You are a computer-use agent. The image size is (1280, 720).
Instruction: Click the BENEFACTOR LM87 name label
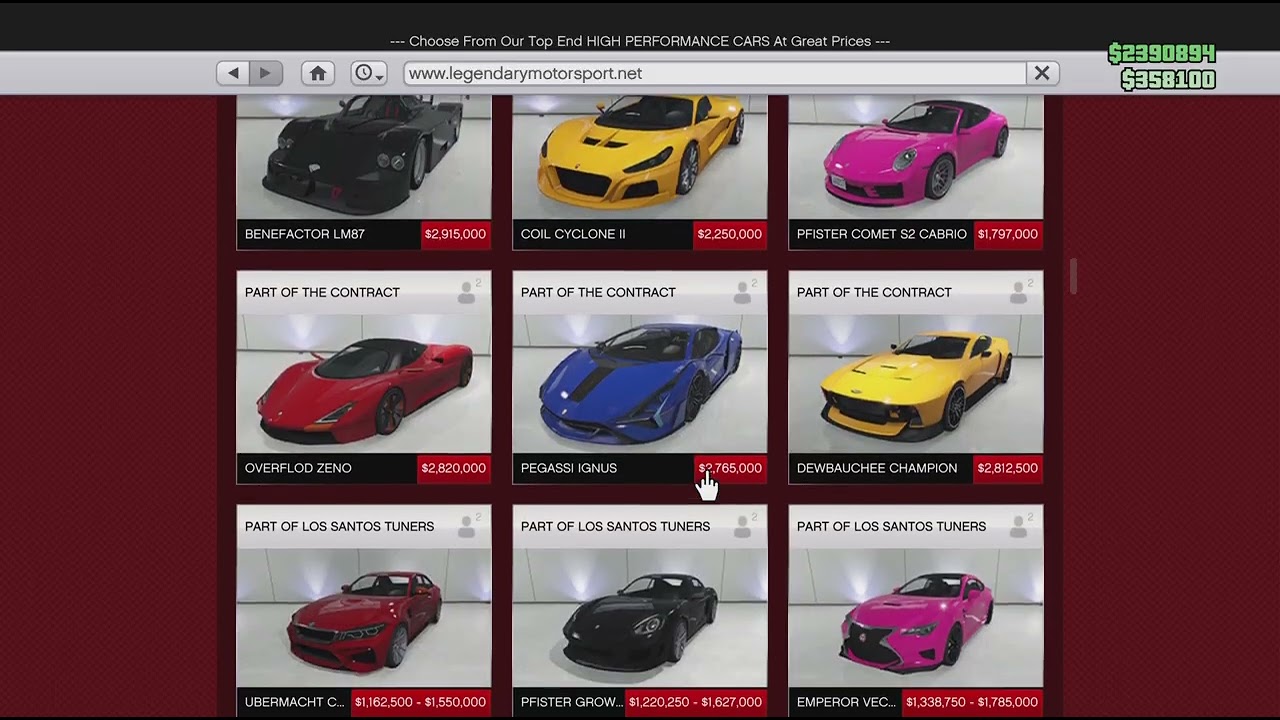click(x=305, y=234)
